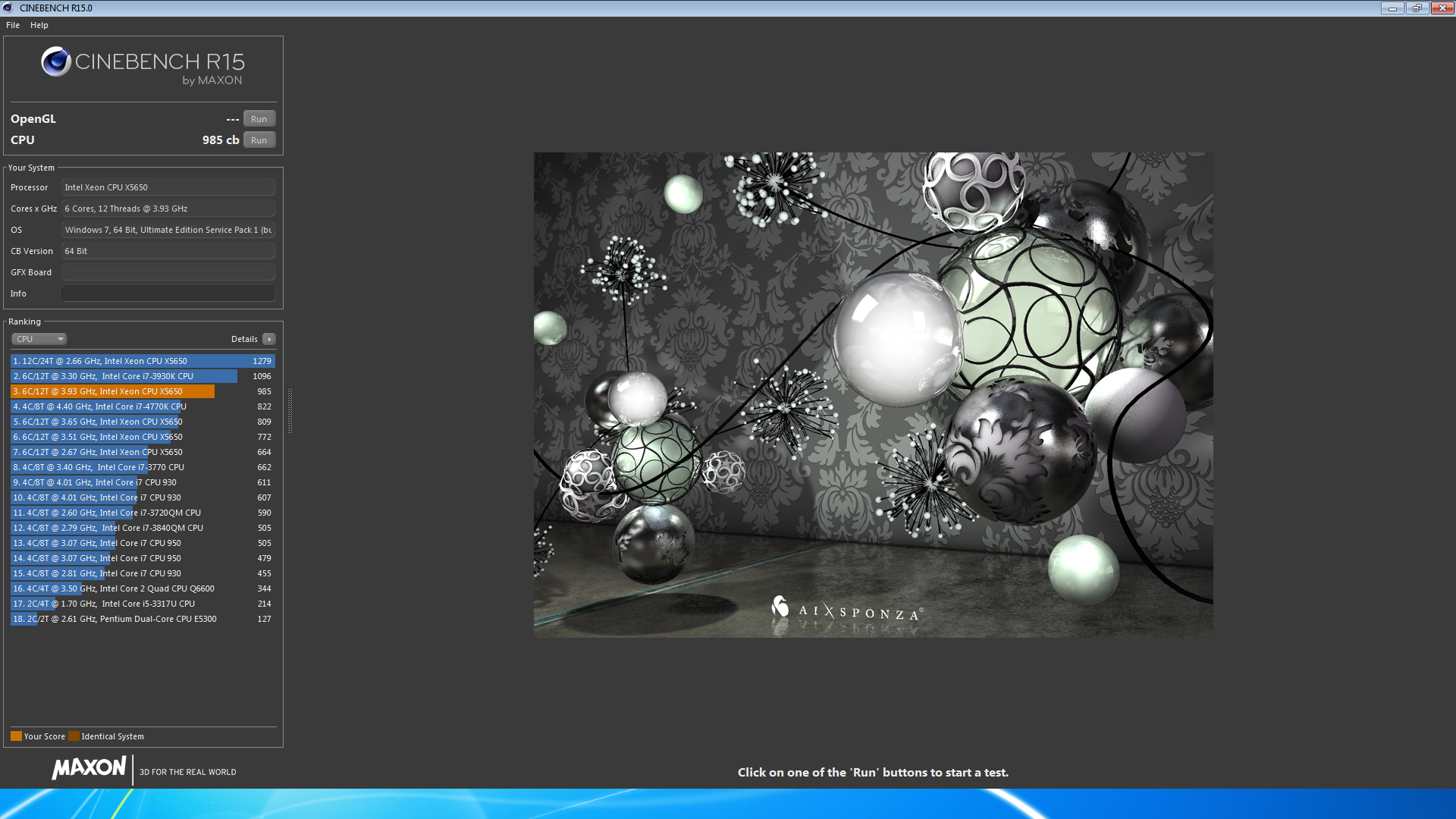Select ranking row 2 Core i7-3930K
This screenshot has height=819, width=1456.
(x=143, y=376)
